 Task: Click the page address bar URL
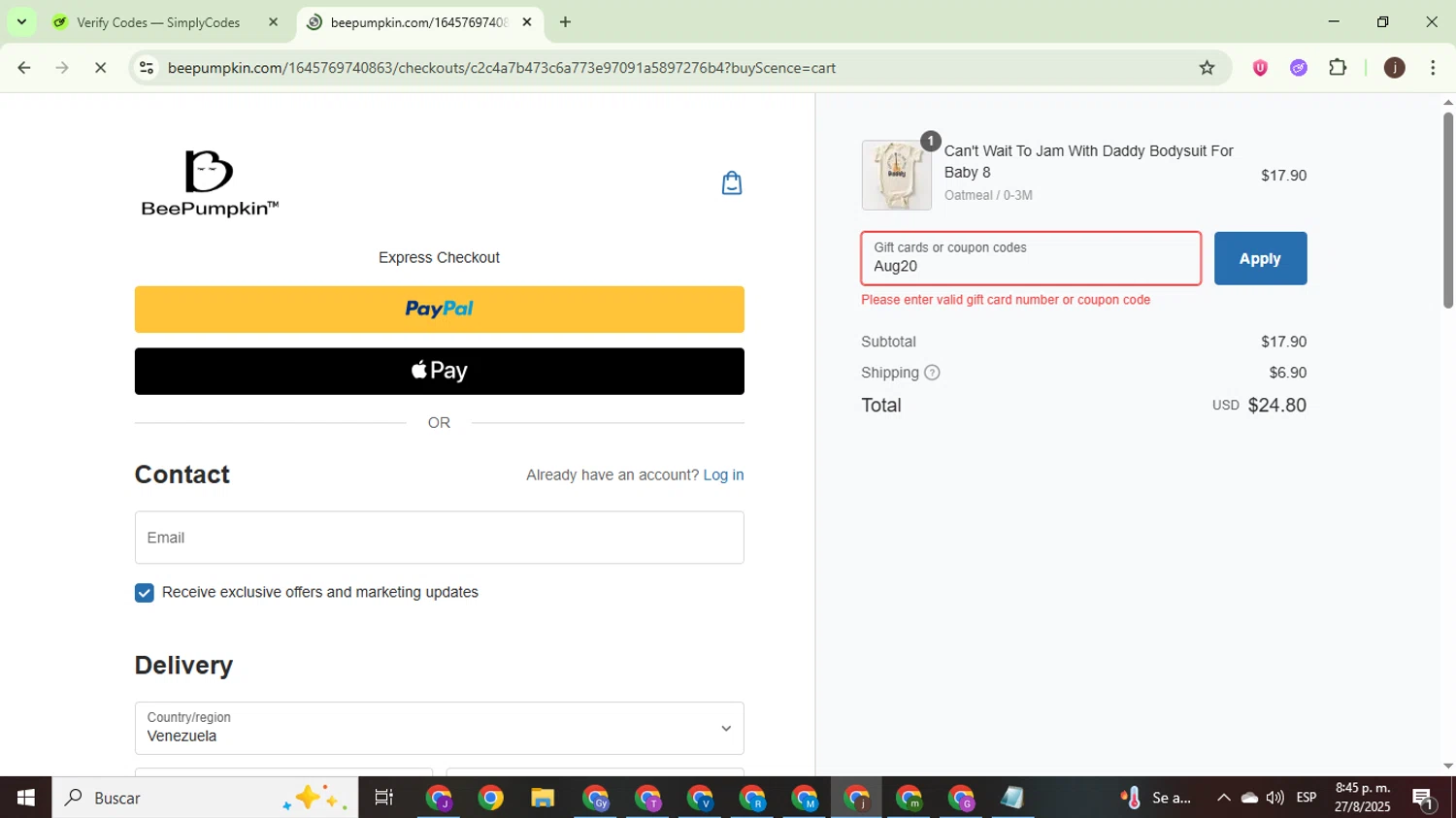pyautogui.click(x=502, y=68)
